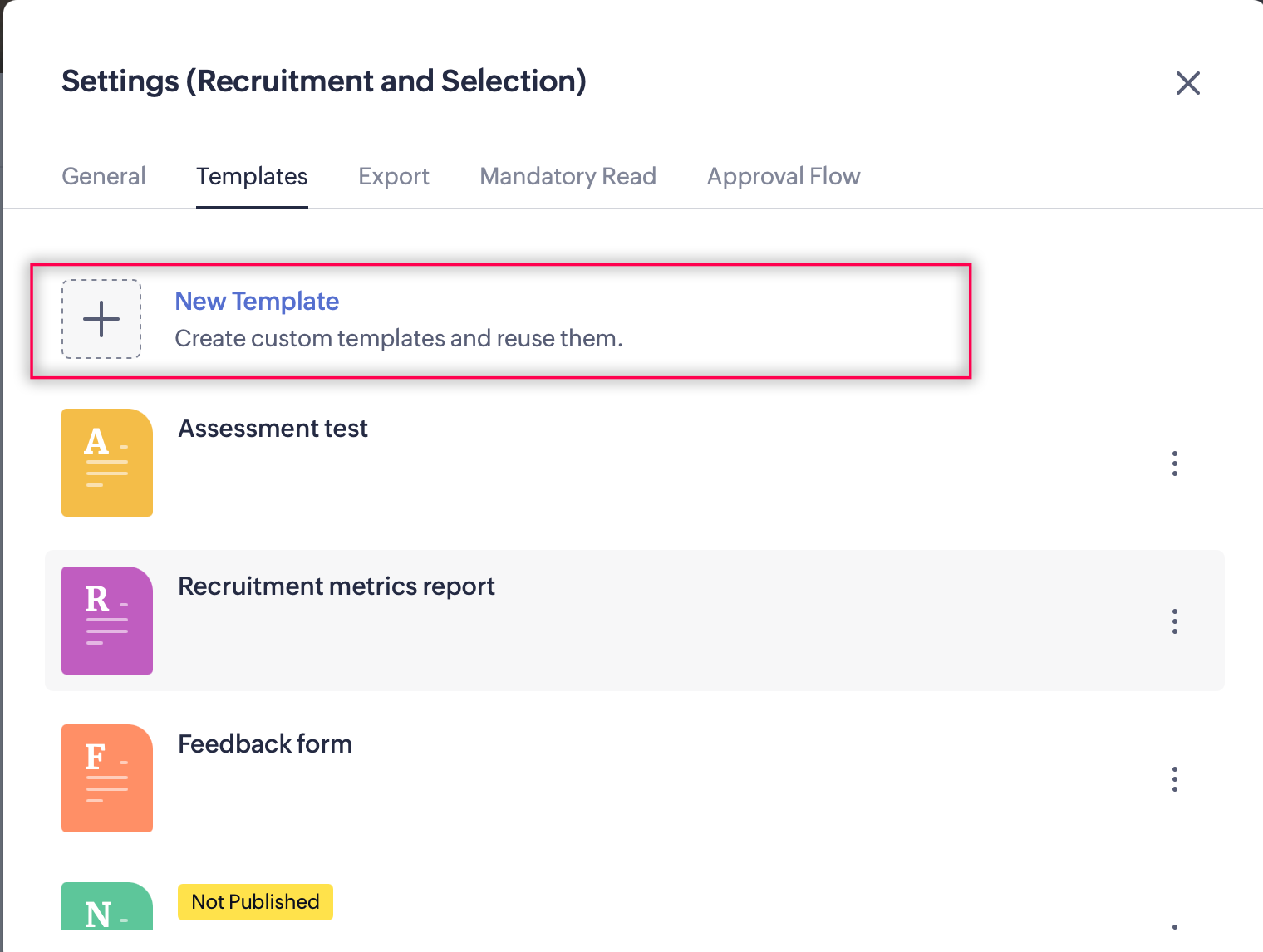Click the Not Published status badge

click(255, 902)
